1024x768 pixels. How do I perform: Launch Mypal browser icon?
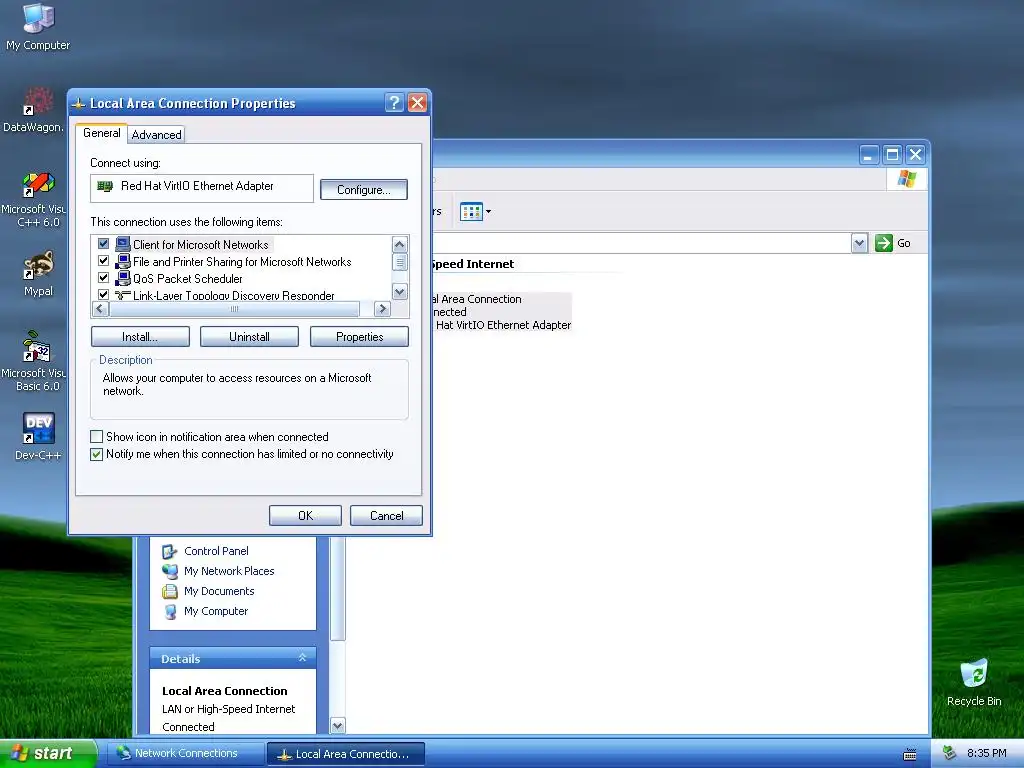pos(38,273)
